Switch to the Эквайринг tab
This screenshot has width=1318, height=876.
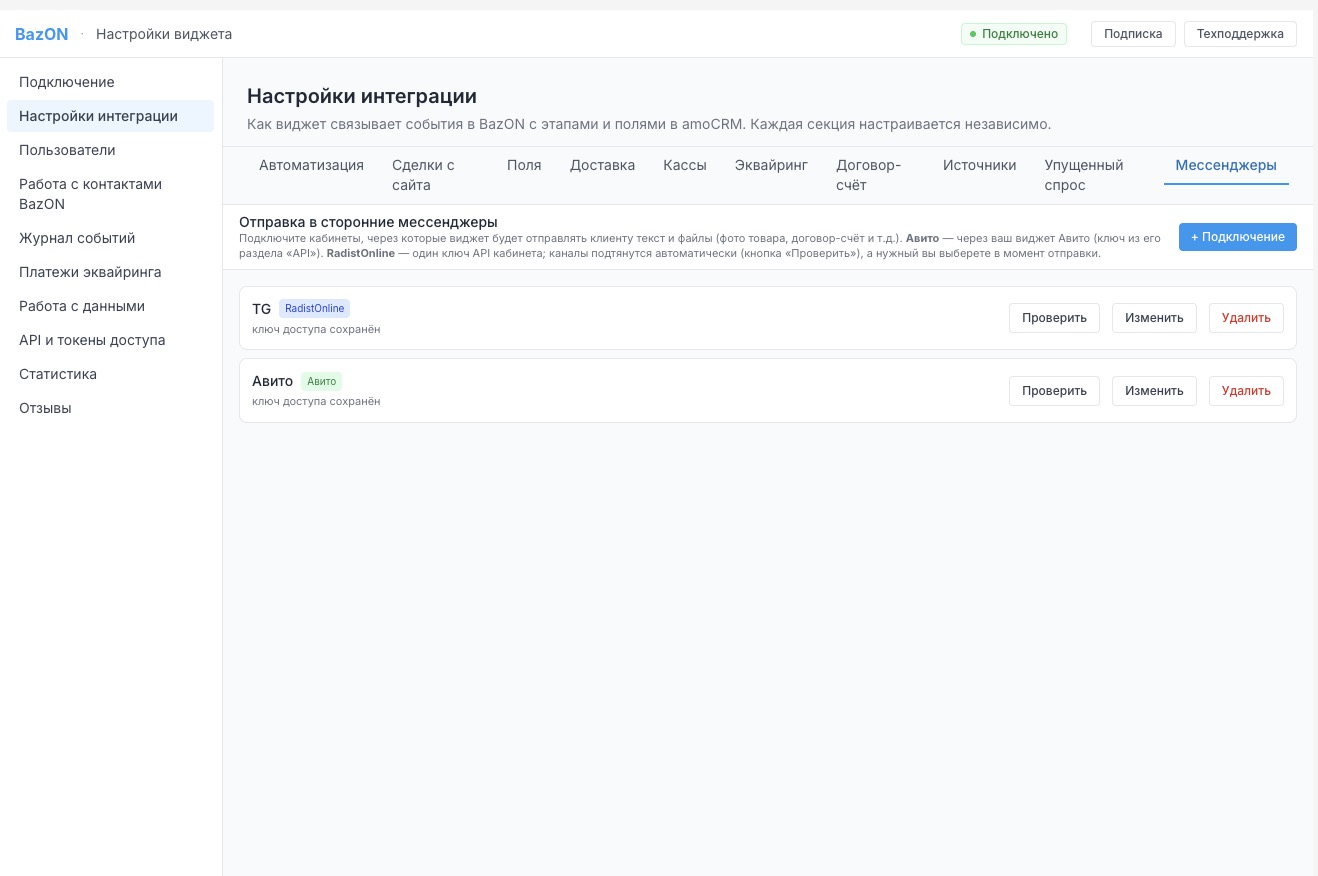point(771,166)
